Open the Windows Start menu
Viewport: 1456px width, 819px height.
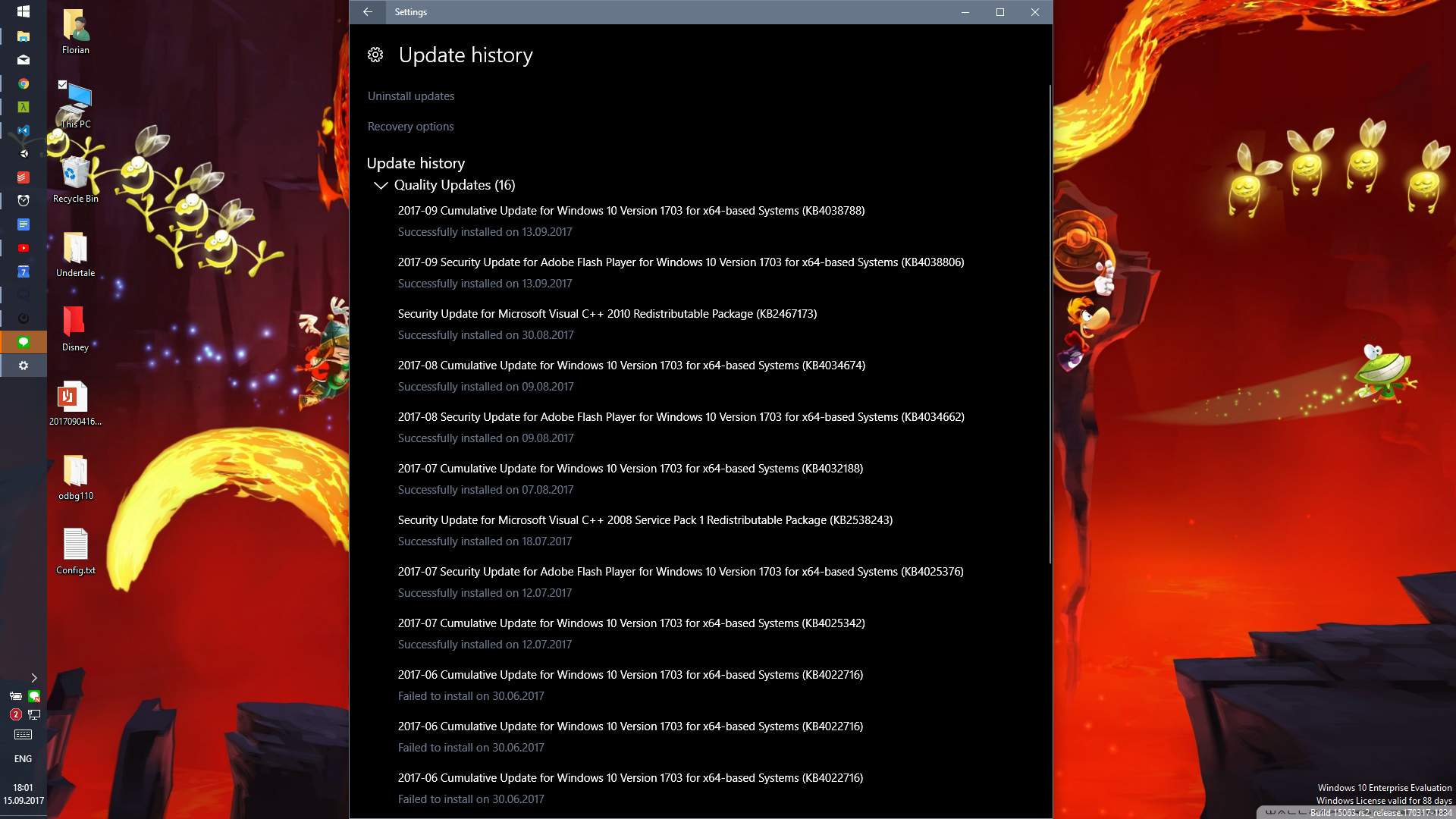[x=24, y=11]
